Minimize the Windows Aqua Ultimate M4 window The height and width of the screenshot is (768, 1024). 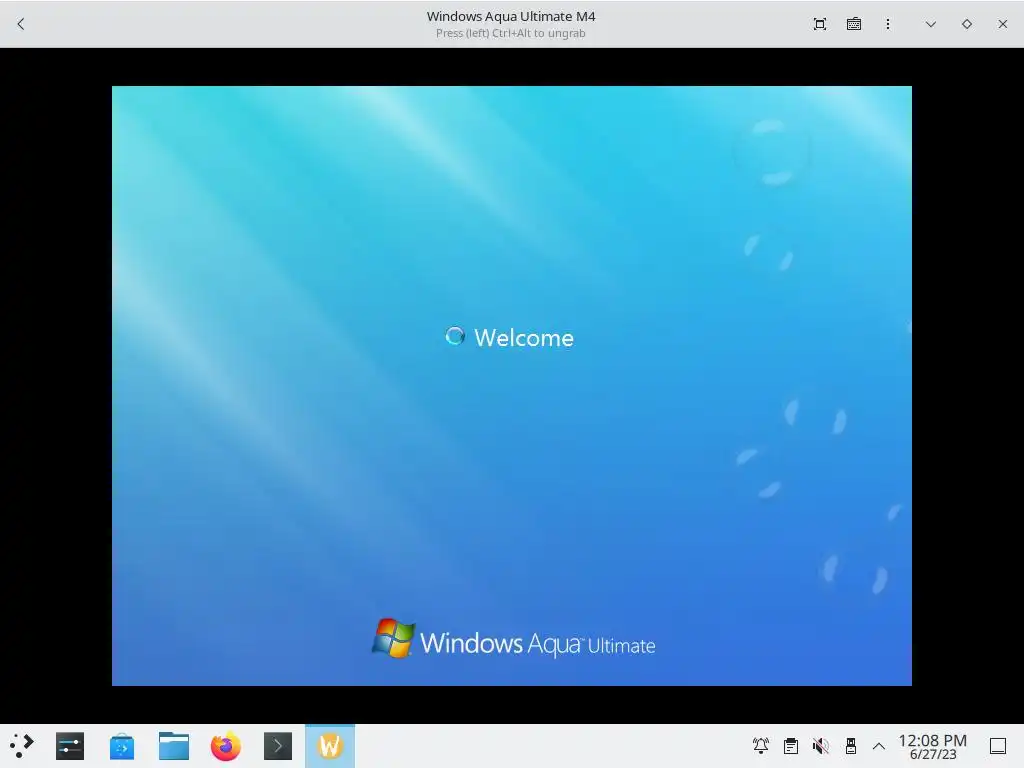coord(931,24)
